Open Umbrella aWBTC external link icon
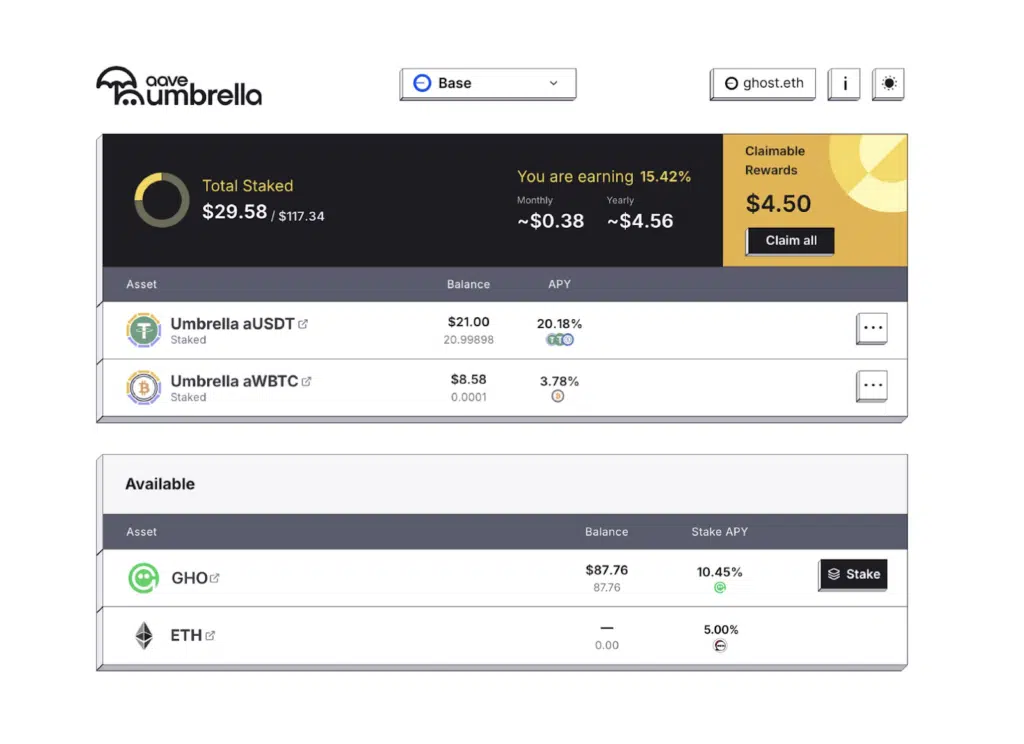This screenshot has height=744, width=1024. [306, 381]
